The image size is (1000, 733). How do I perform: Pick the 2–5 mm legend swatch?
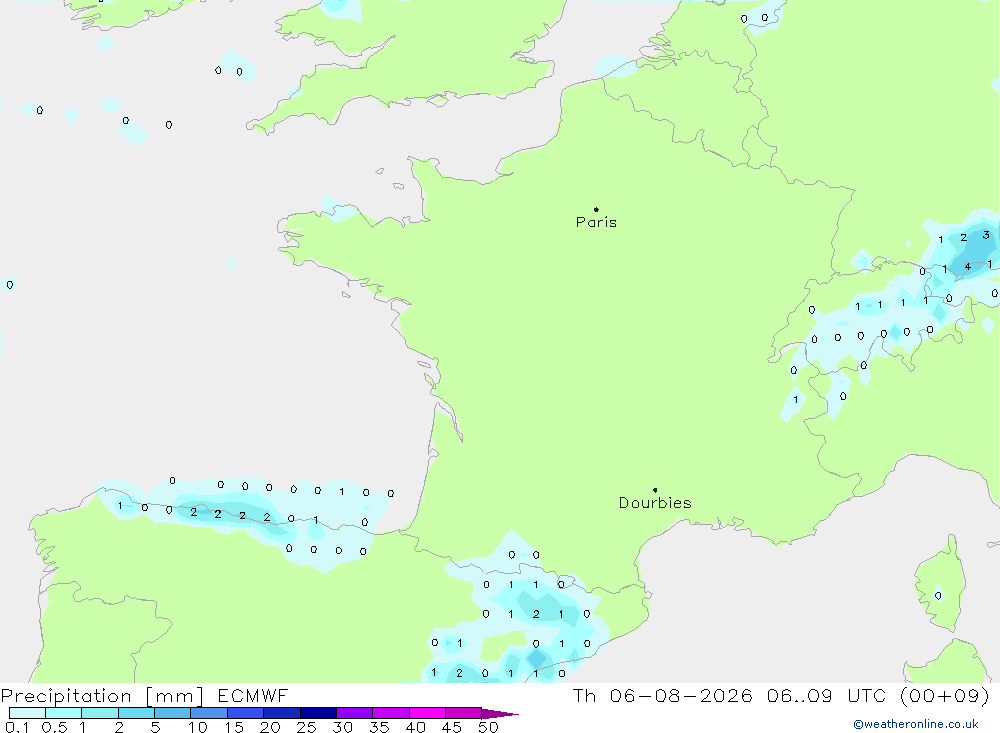click(x=136, y=713)
